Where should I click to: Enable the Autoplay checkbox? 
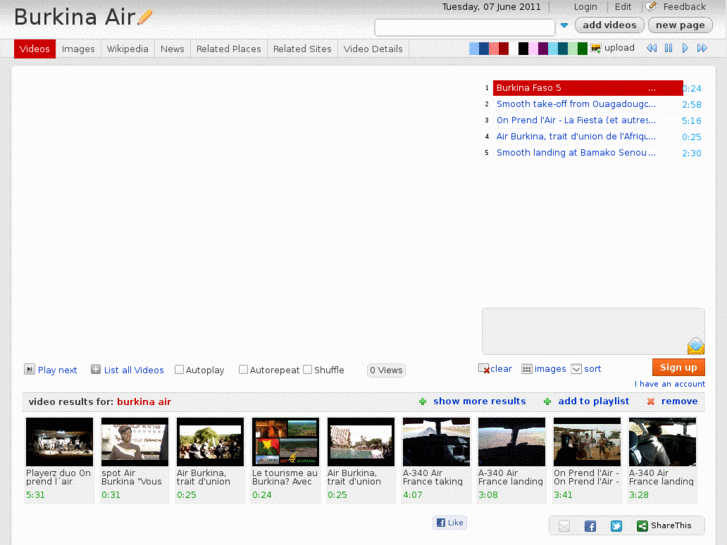click(x=179, y=370)
